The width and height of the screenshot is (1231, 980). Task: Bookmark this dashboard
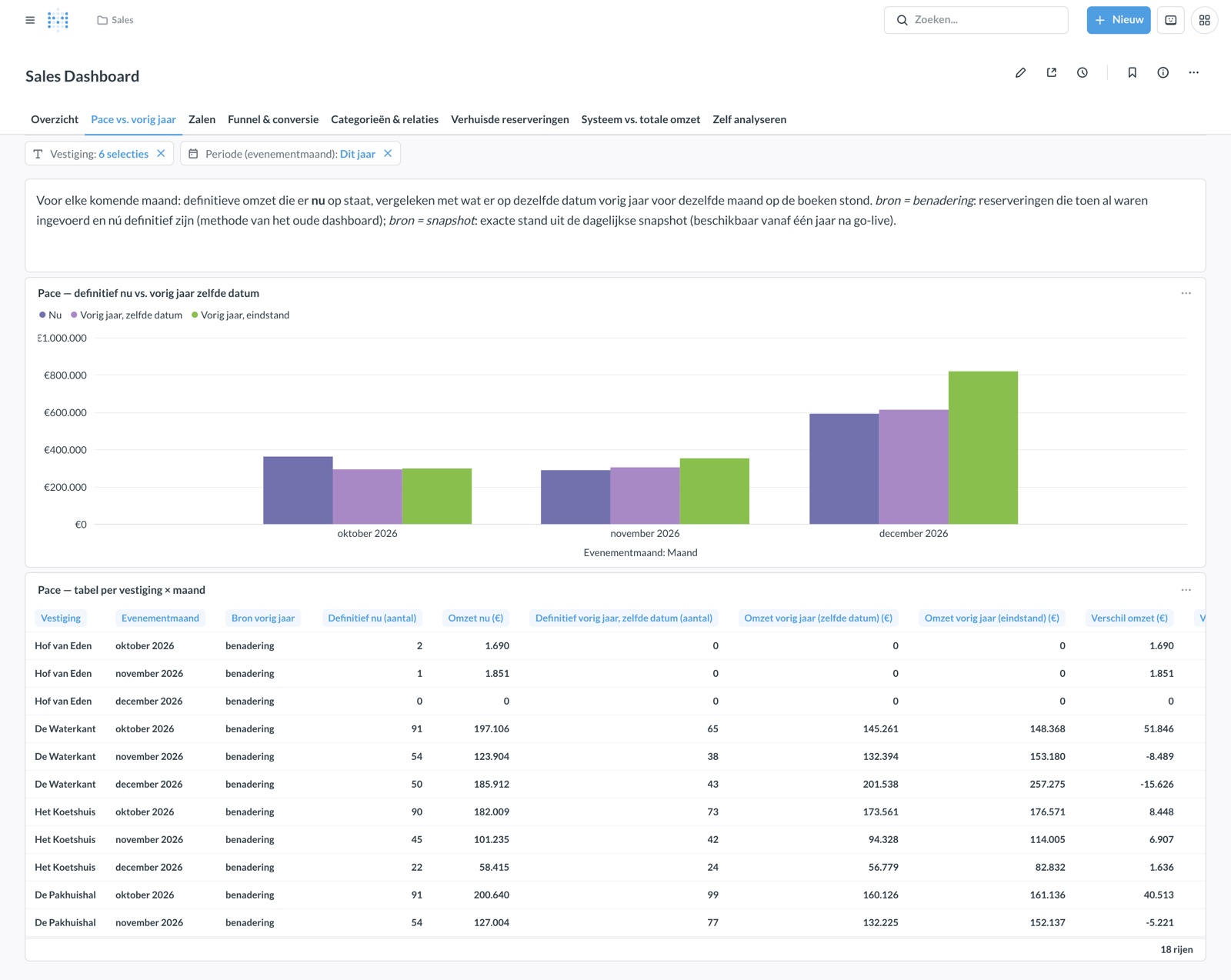point(1132,72)
